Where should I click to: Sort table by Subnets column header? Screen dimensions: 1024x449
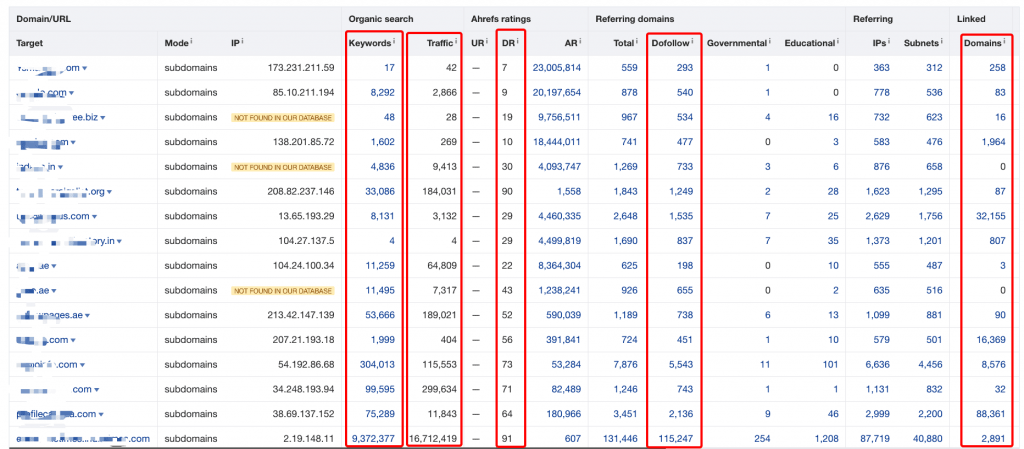[x=921, y=43]
